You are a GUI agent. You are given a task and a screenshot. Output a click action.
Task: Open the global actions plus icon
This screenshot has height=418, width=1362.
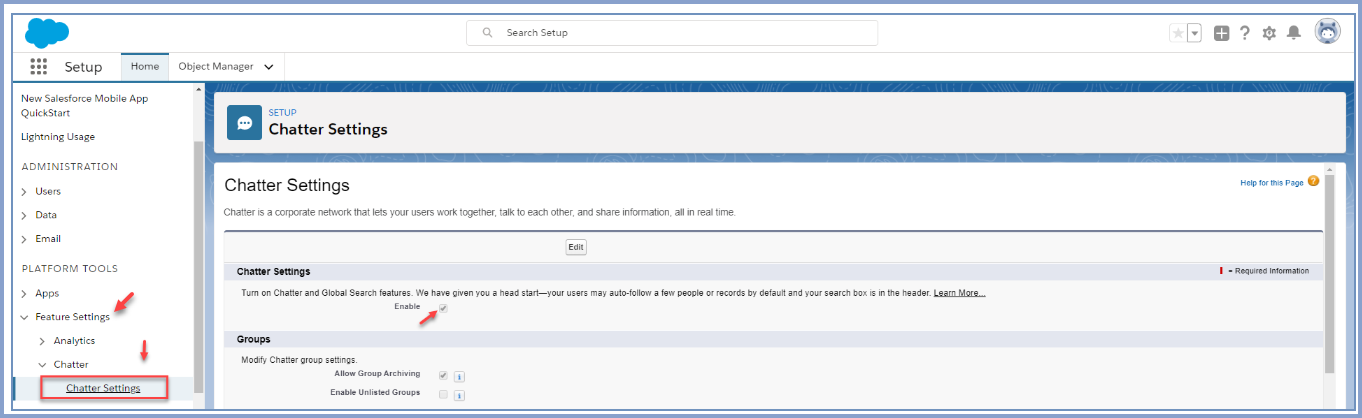pos(1221,33)
